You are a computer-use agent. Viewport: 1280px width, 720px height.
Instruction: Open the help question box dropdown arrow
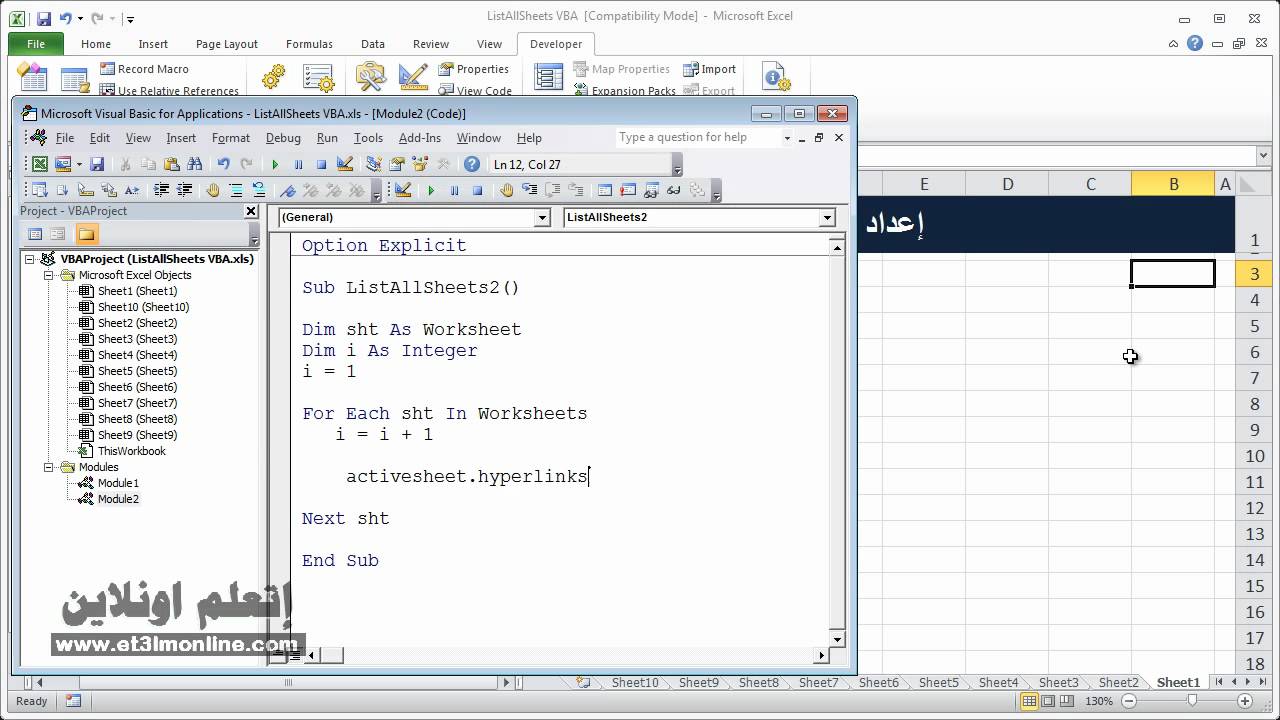[787, 138]
